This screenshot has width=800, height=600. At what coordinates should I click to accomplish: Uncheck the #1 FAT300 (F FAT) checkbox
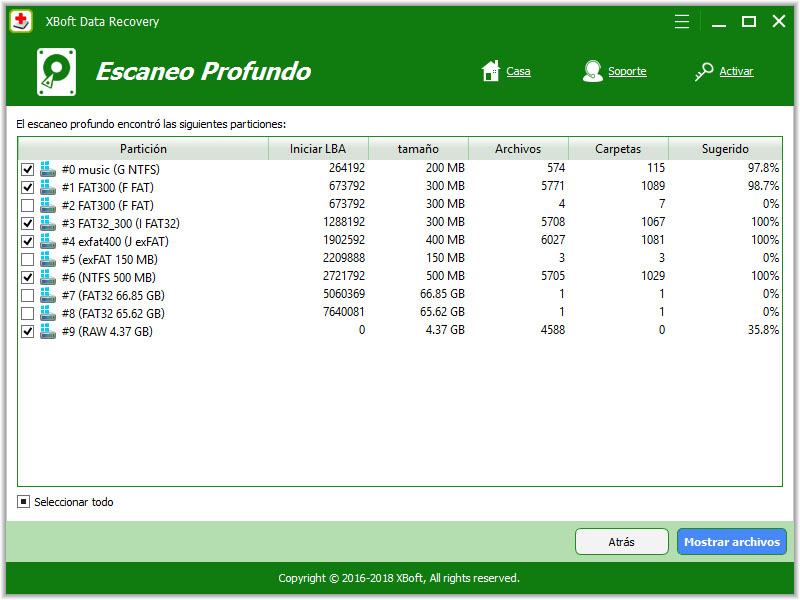28,187
